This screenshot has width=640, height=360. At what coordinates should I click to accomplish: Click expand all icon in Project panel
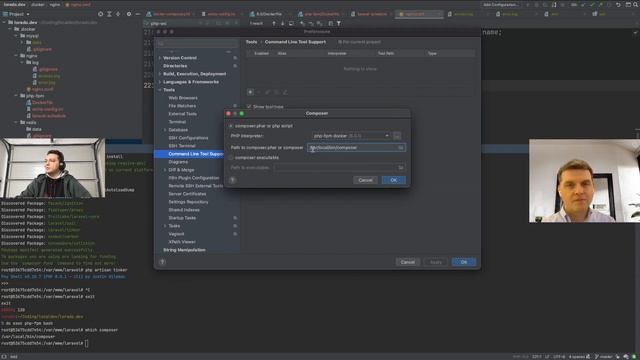[x=109, y=14]
